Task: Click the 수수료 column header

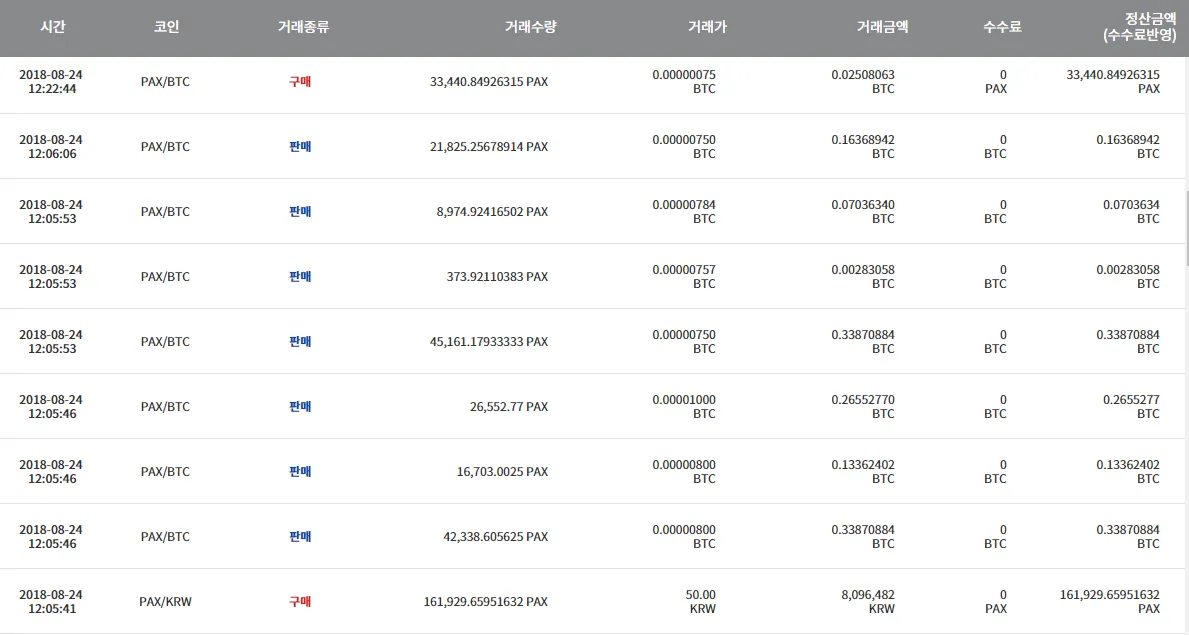Action: pos(1002,27)
